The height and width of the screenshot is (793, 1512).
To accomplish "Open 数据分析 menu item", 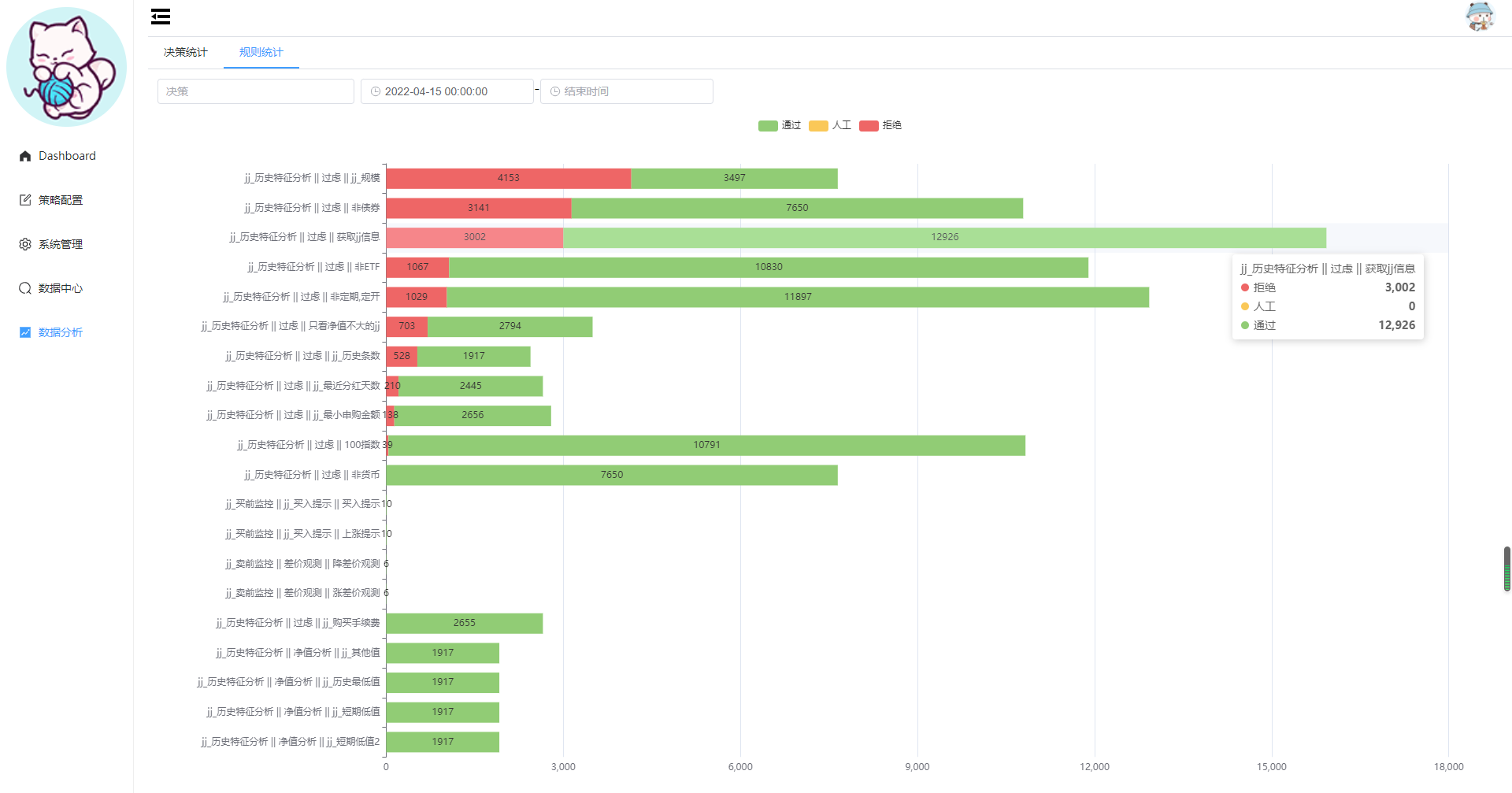I will [x=67, y=332].
